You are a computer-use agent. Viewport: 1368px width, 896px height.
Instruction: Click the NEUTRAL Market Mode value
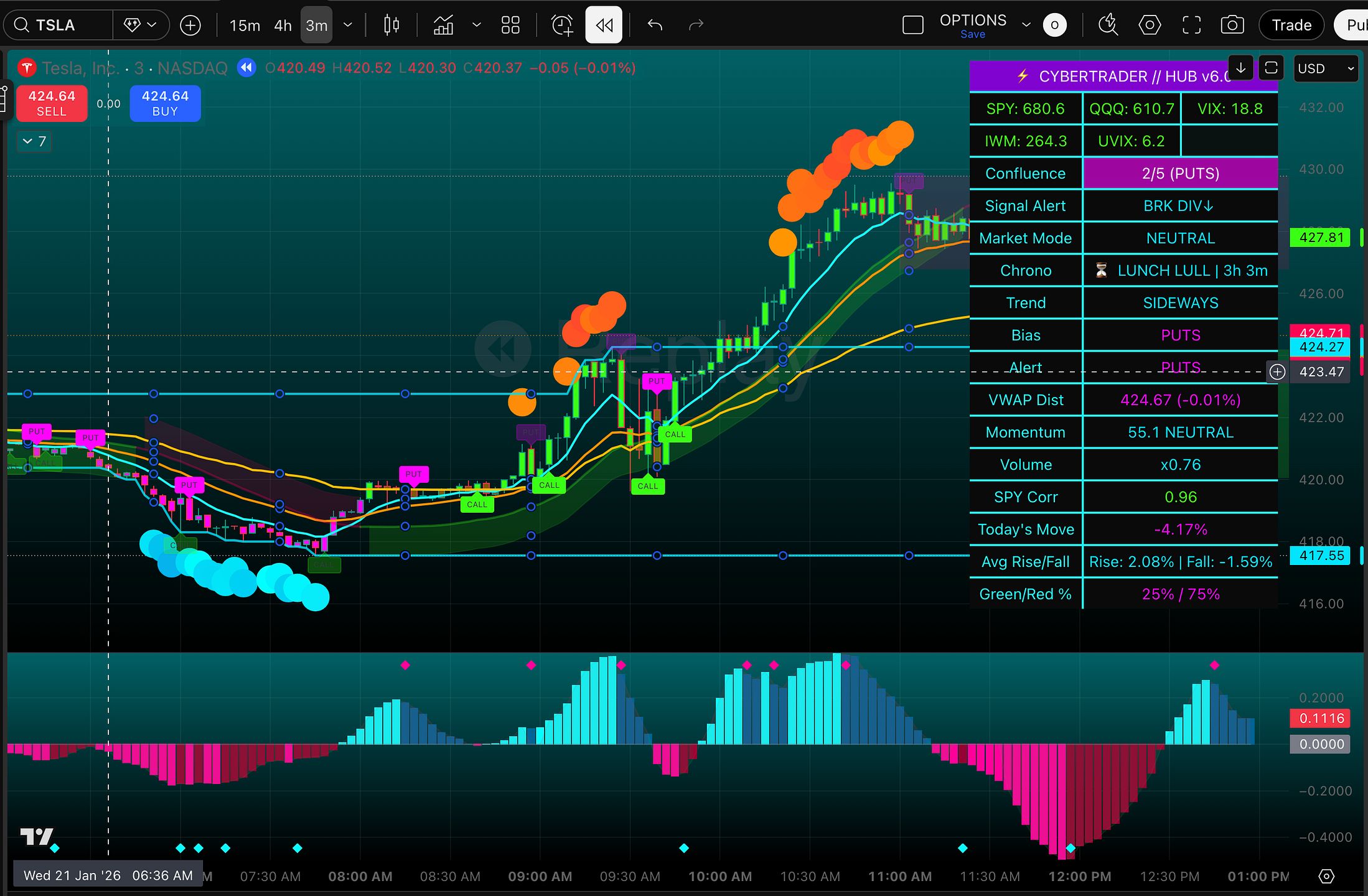[1181, 238]
